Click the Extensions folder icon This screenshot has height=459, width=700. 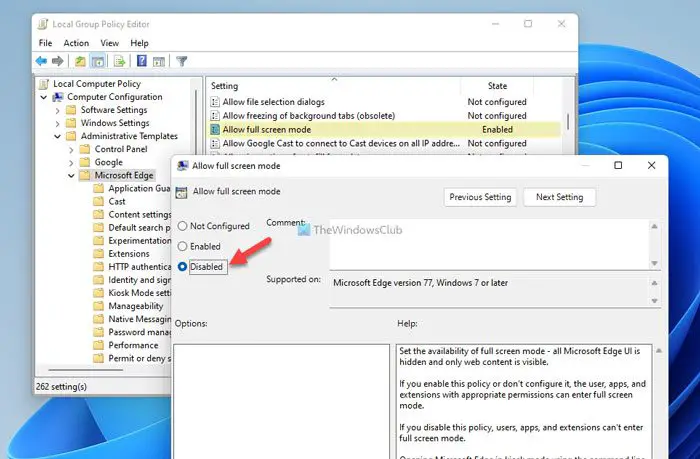[x=99, y=254]
